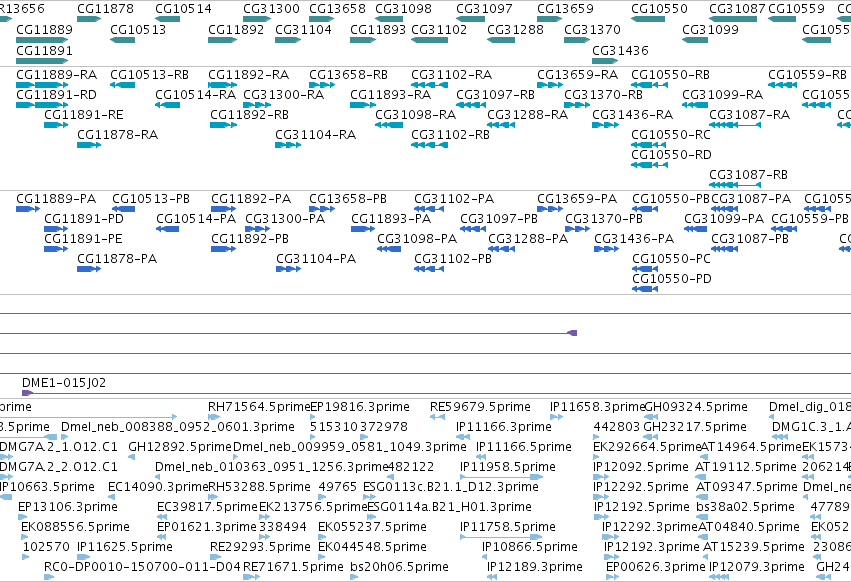Click transcript CG11889-RA

42,85
